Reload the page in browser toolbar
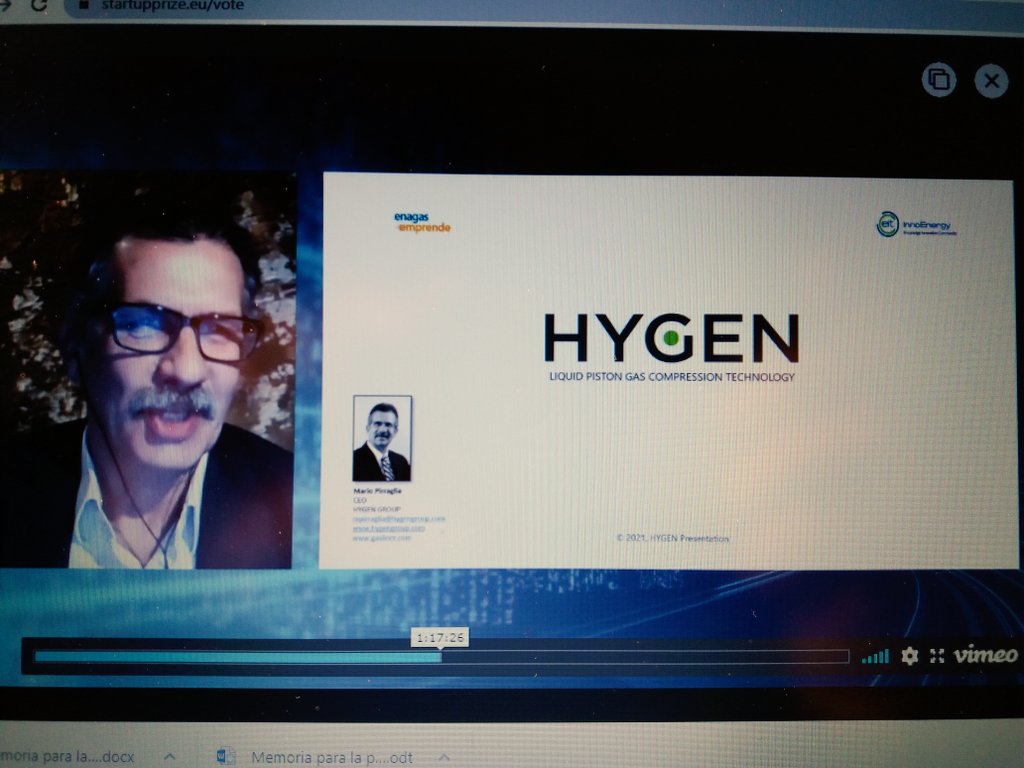This screenshot has width=1024, height=768. click(39, 5)
